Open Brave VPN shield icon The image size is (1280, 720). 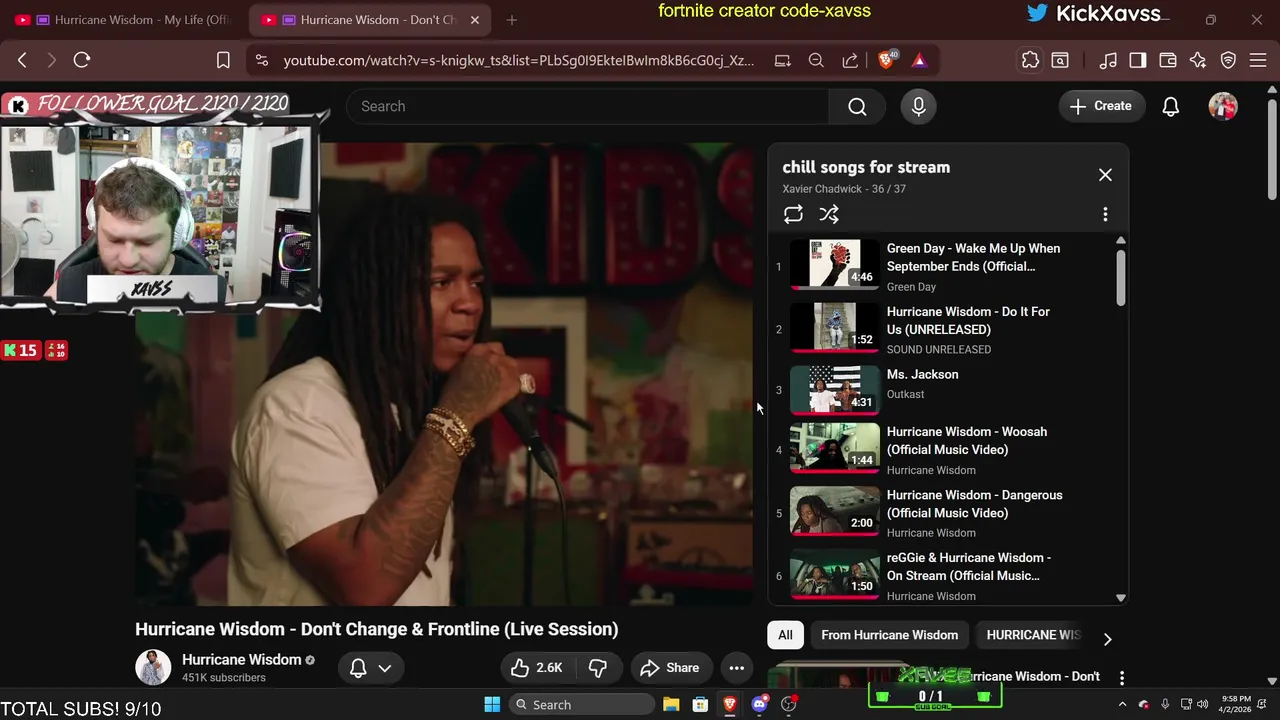[x=1228, y=60]
